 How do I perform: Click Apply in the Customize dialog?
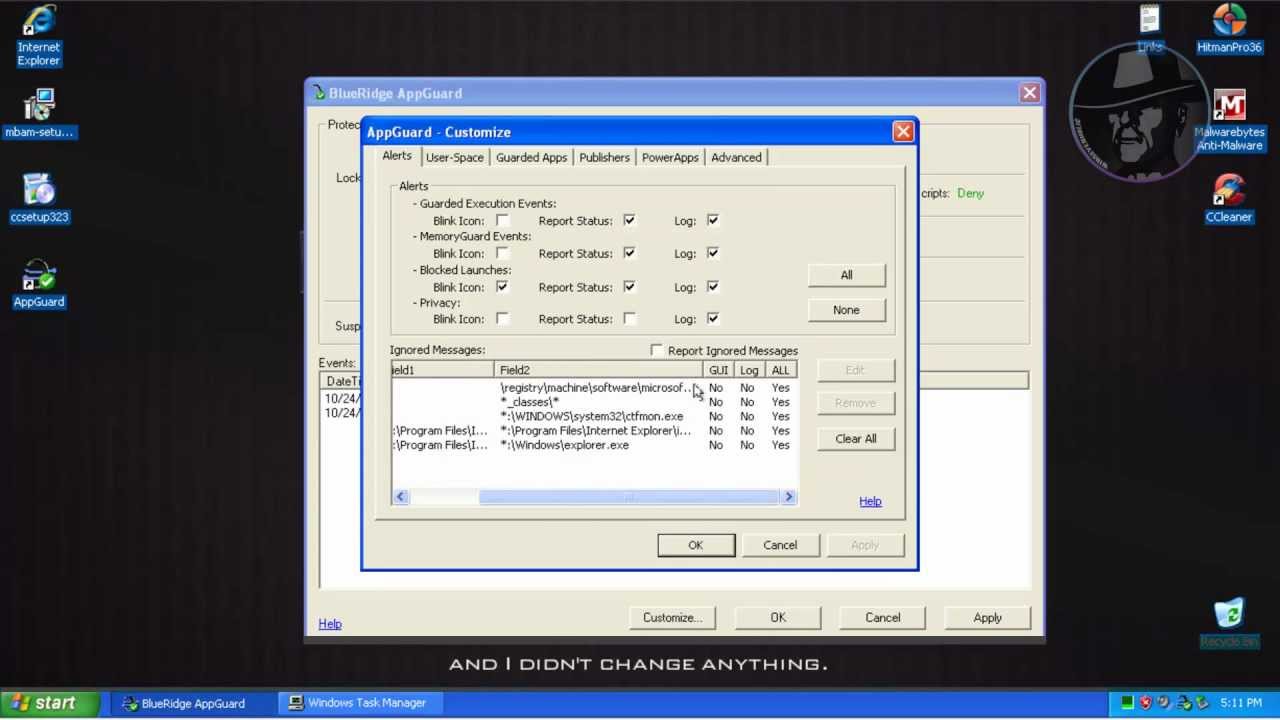coord(865,545)
